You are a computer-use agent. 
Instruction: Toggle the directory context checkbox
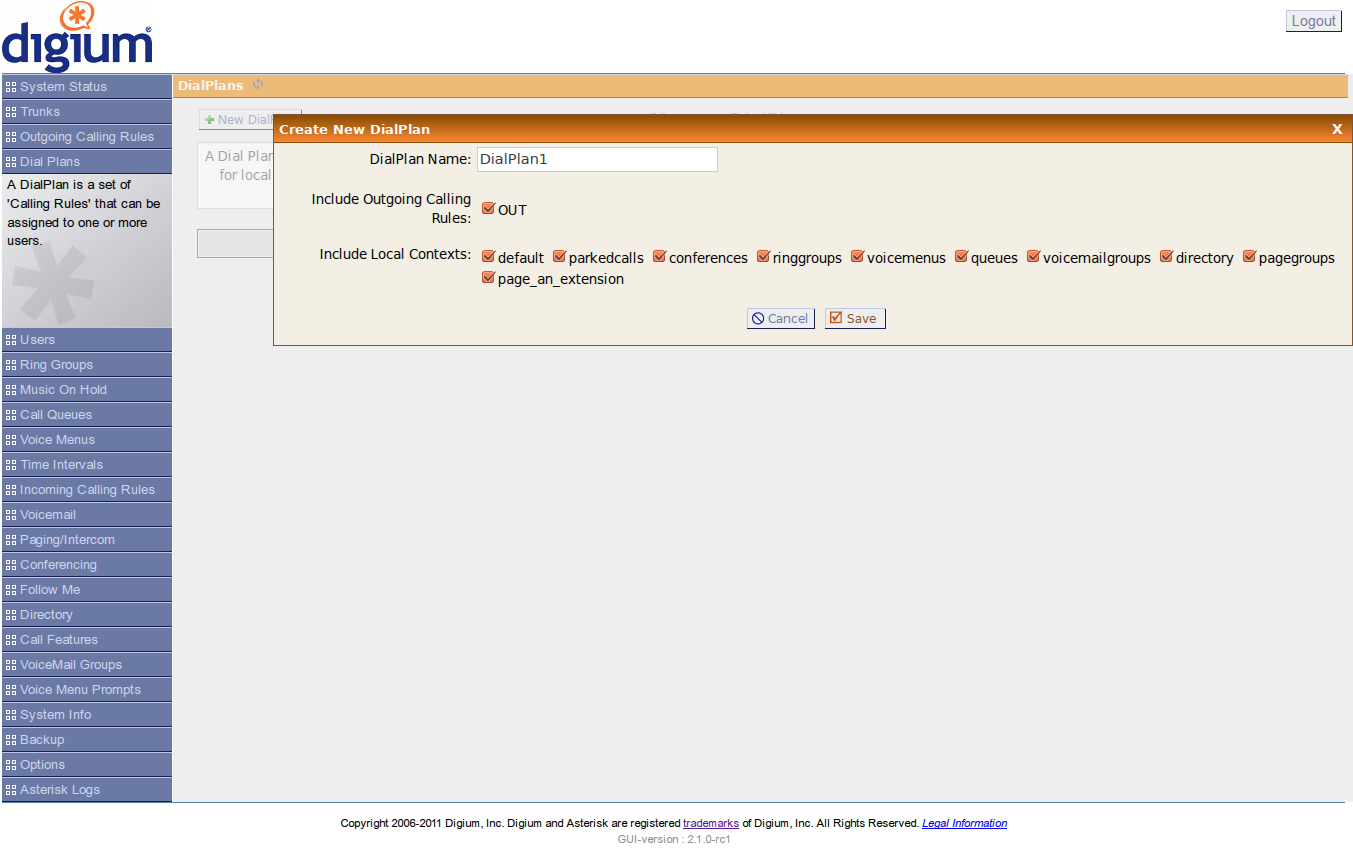pos(1167,257)
